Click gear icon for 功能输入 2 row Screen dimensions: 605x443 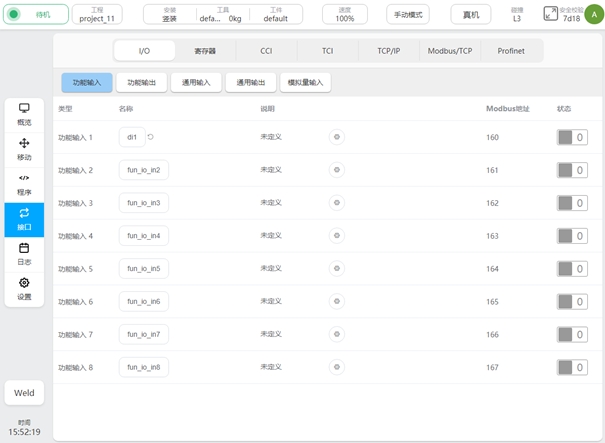[337, 170]
